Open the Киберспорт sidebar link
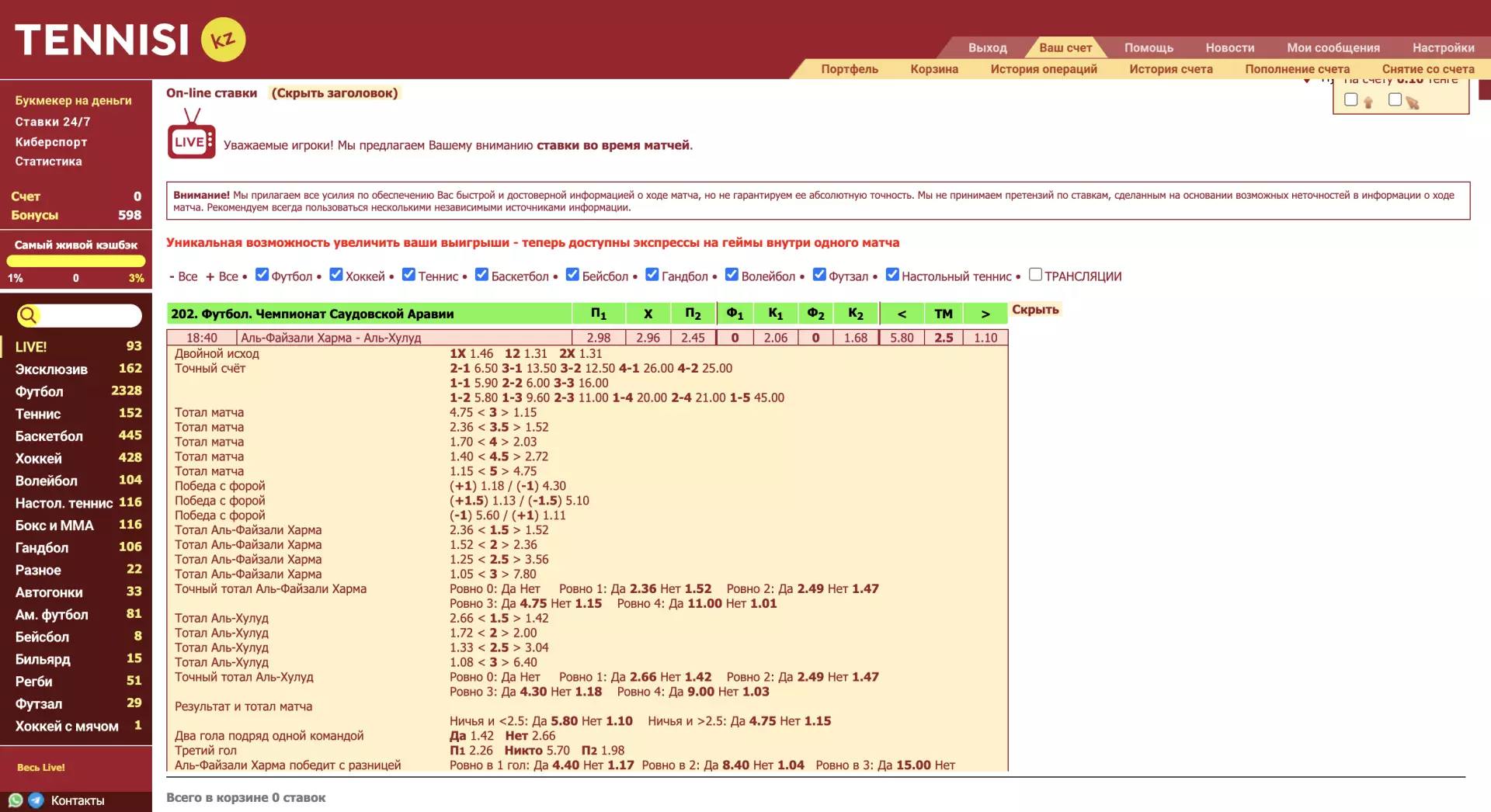The height and width of the screenshot is (812, 1491). 51,142
